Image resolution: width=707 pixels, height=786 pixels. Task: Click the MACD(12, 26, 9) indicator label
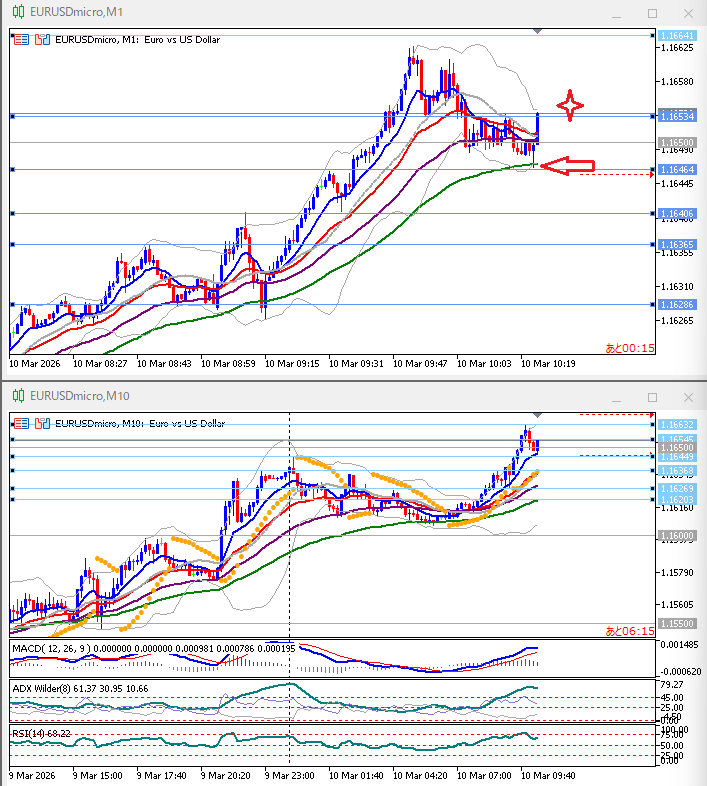pyautogui.click(x=50, y=649)
